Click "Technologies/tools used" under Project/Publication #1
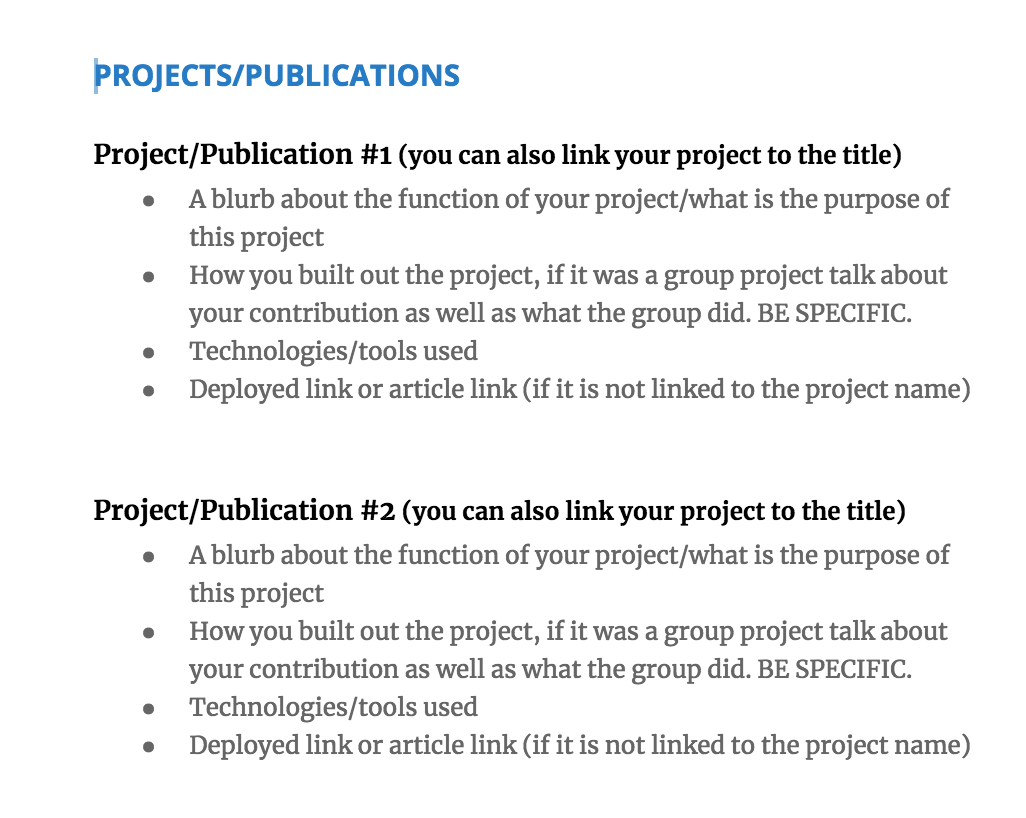This screenshot has height=818, width=1026. pos(333,351)
